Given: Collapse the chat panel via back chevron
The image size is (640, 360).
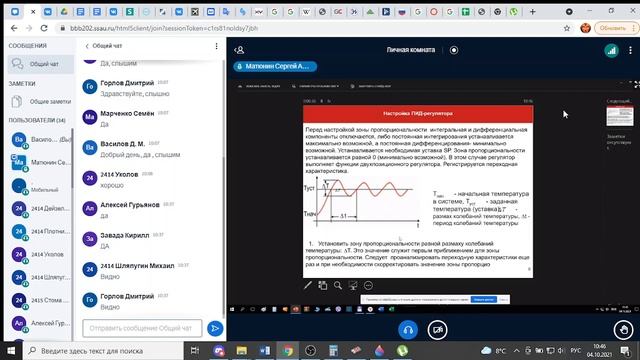Looking at the screenshot, I should (87, 46).
